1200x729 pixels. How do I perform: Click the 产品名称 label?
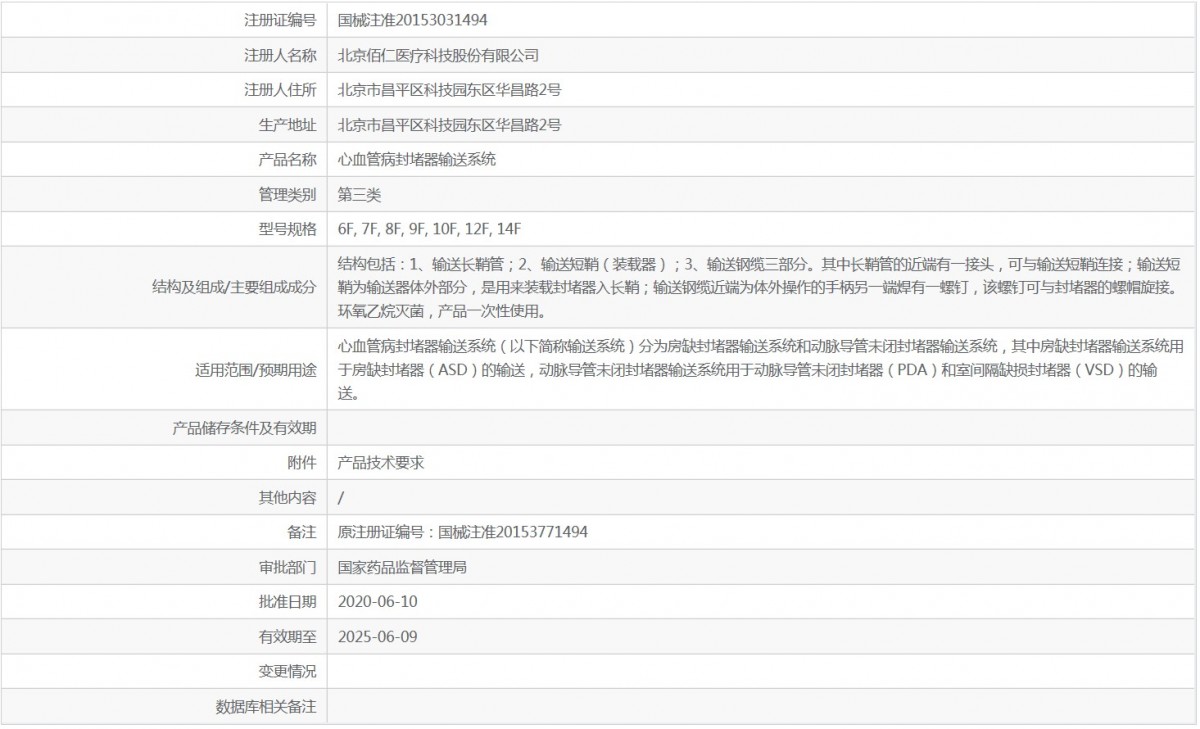coord(287,159)
